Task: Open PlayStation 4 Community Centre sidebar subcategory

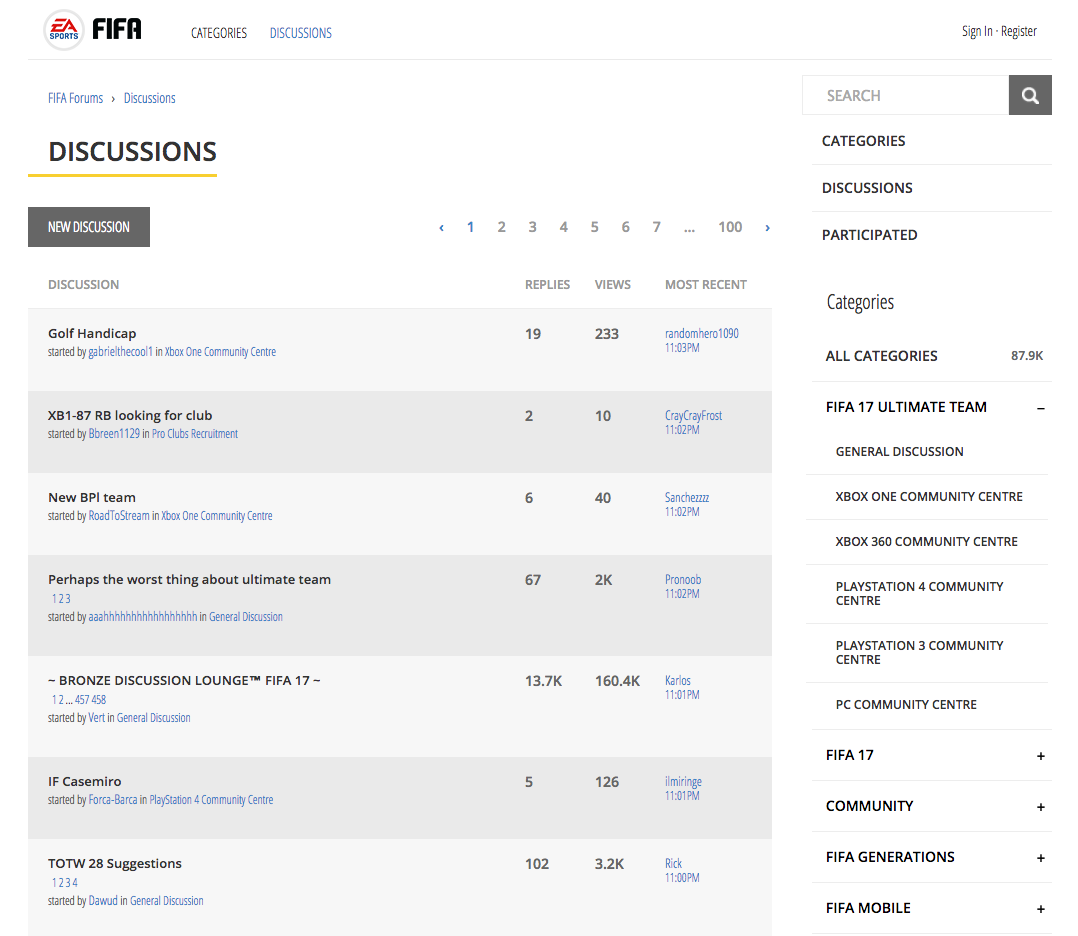Action: (919, 594)
